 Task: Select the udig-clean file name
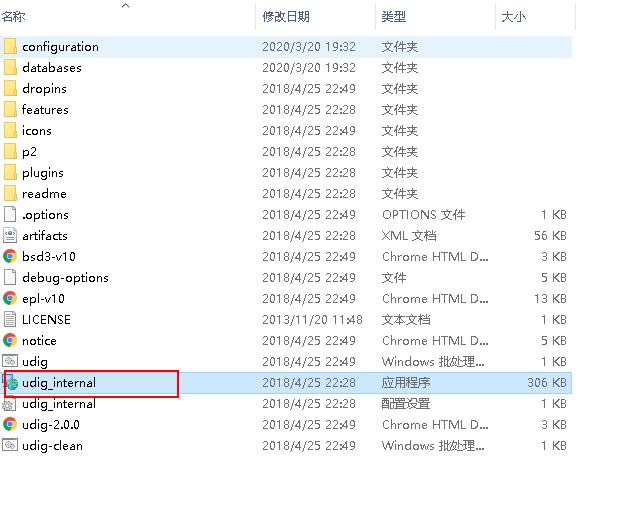(52, 446)
